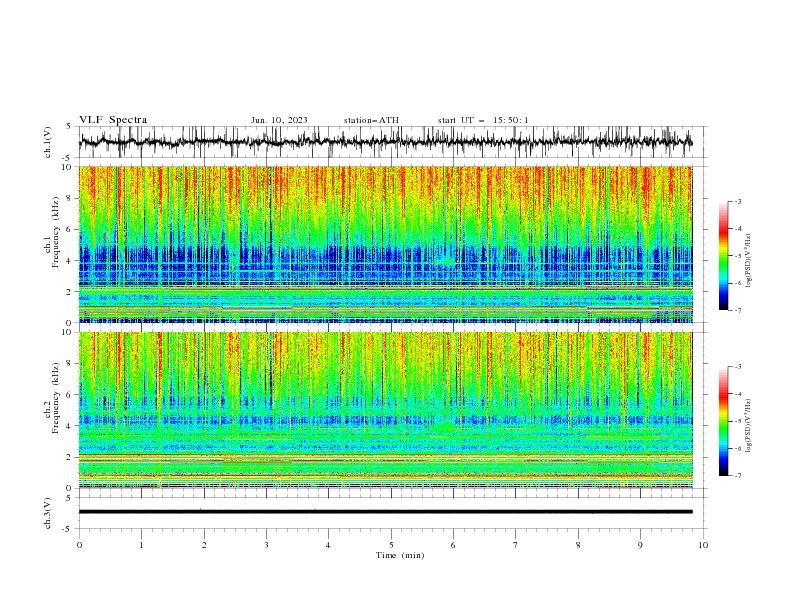Click the ch.1 spectrogram color scale bar
Viewport: 792px width, 612px height.
point(724,256)
